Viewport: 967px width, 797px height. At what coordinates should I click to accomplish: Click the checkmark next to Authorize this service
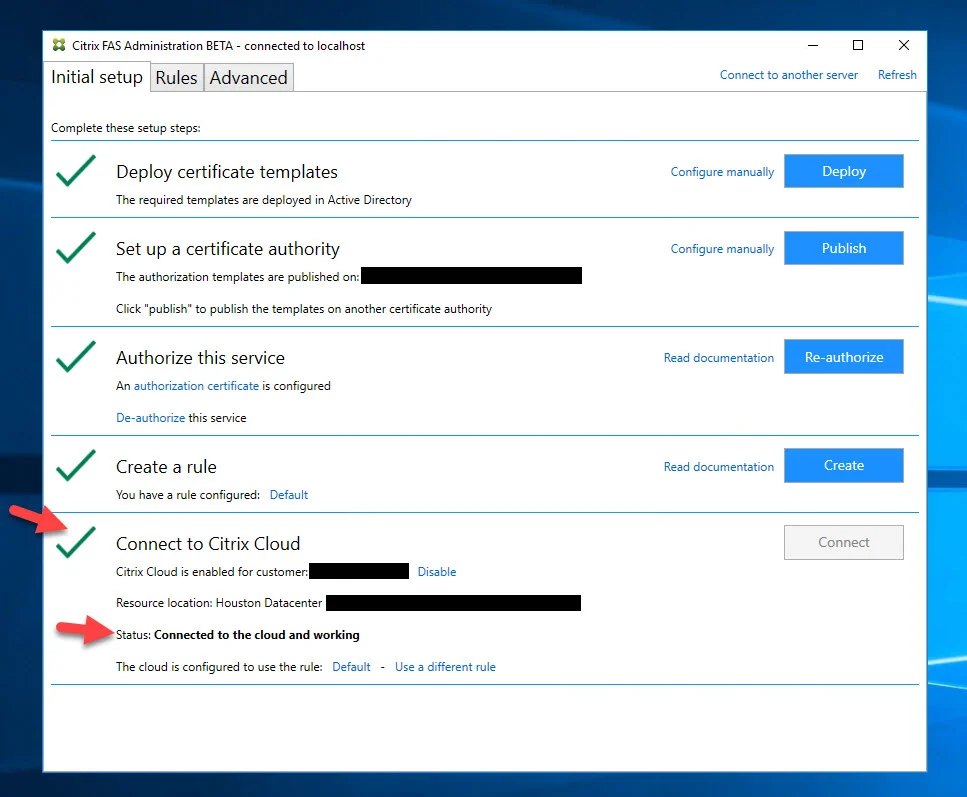point(76,357)
